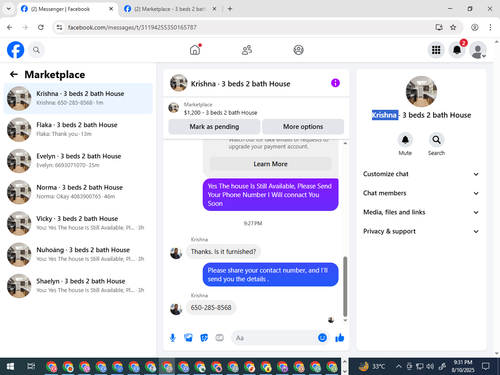
Task: Expand Customize chat section
Action: tap(421, 174)
